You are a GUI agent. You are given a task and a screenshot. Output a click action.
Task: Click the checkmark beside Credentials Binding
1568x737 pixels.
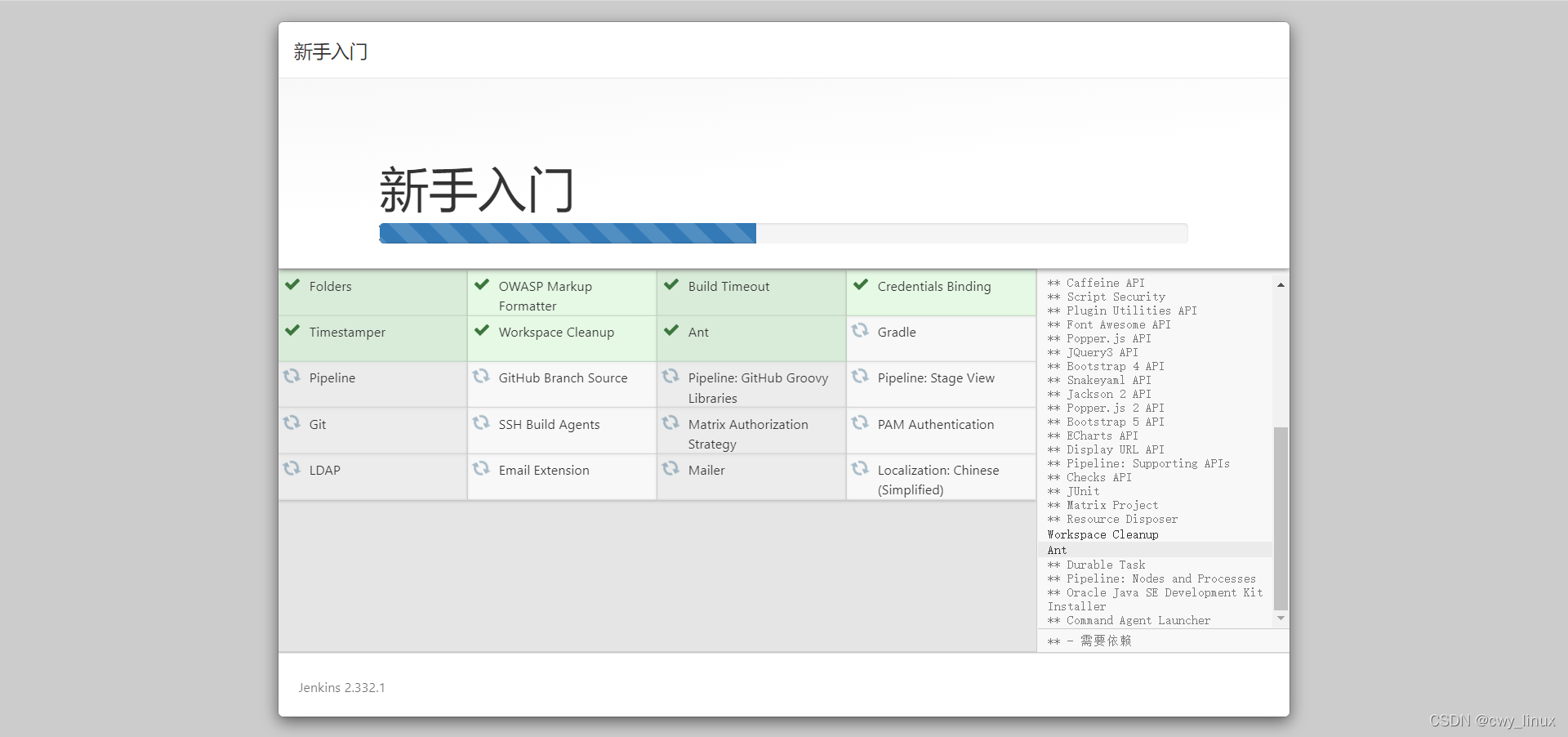point(861,284)
